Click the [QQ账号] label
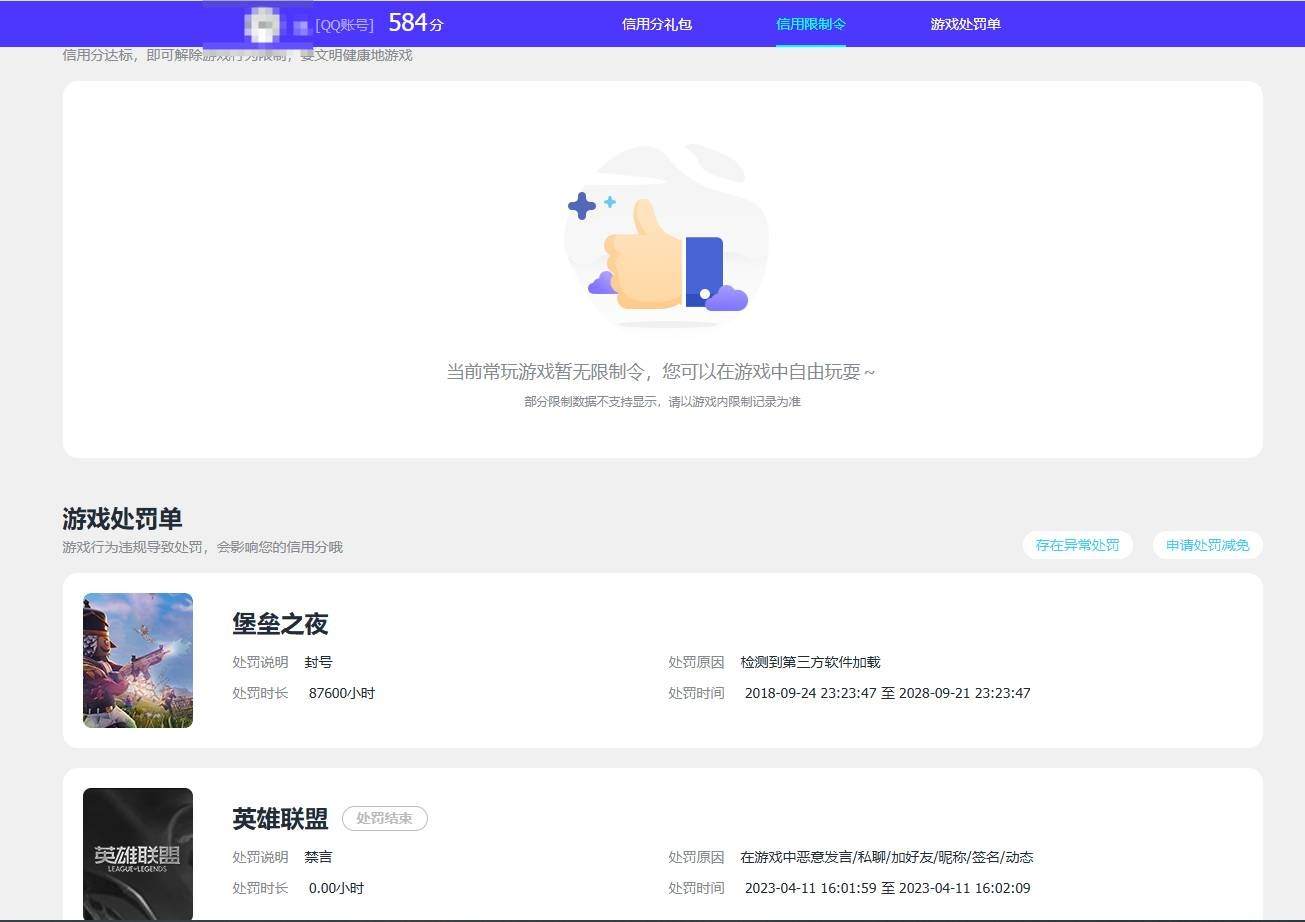1305x922 pixels. [x=344, y=25]
